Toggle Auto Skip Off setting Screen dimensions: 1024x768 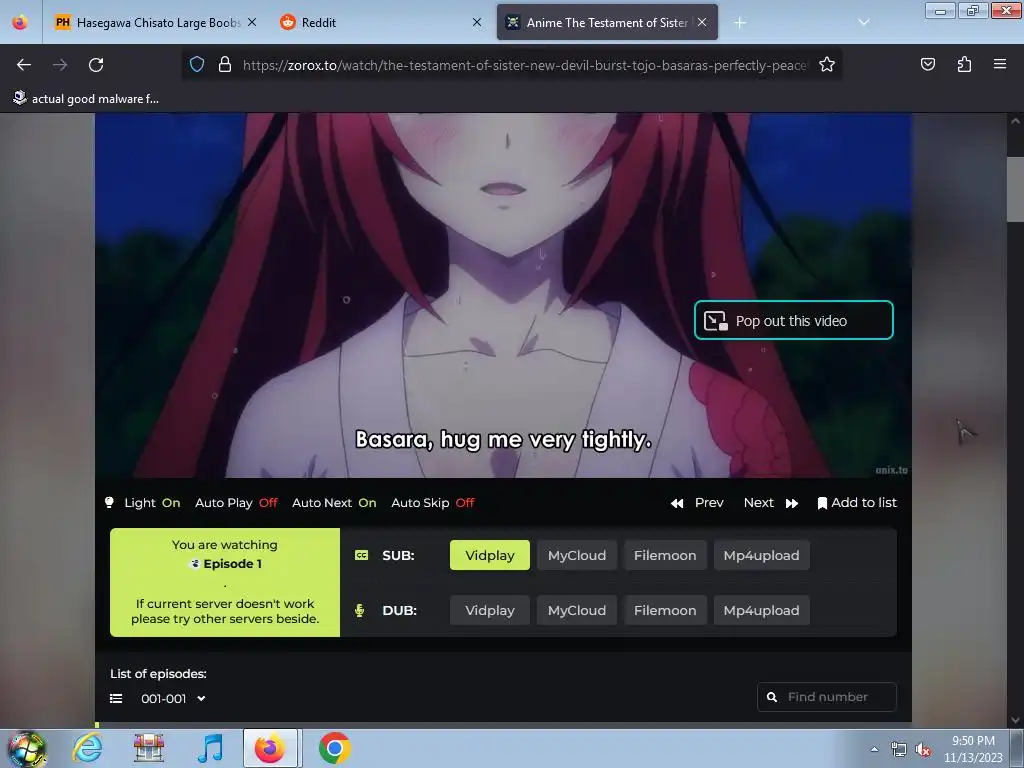432,503
